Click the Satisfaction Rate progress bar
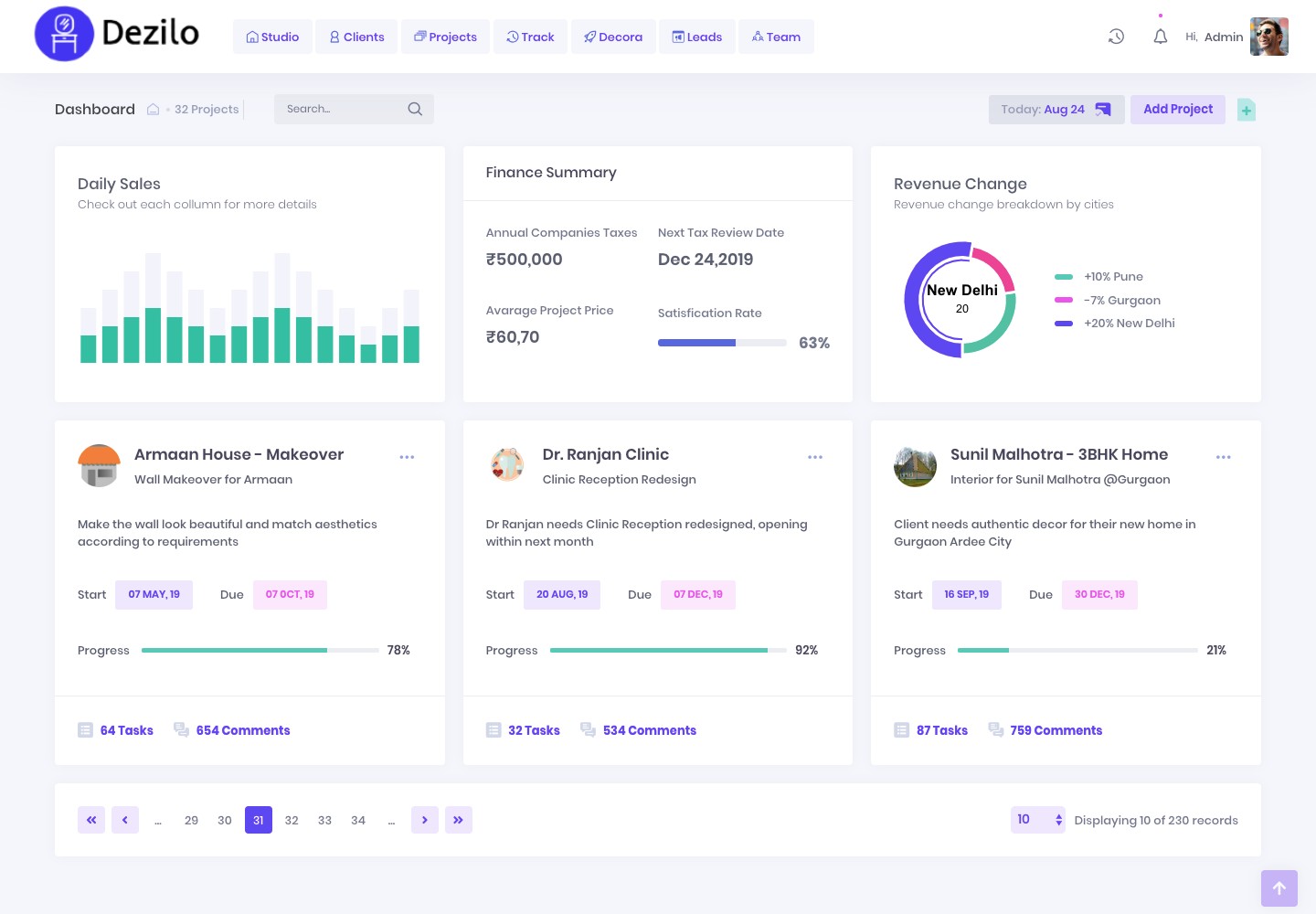 722,343
